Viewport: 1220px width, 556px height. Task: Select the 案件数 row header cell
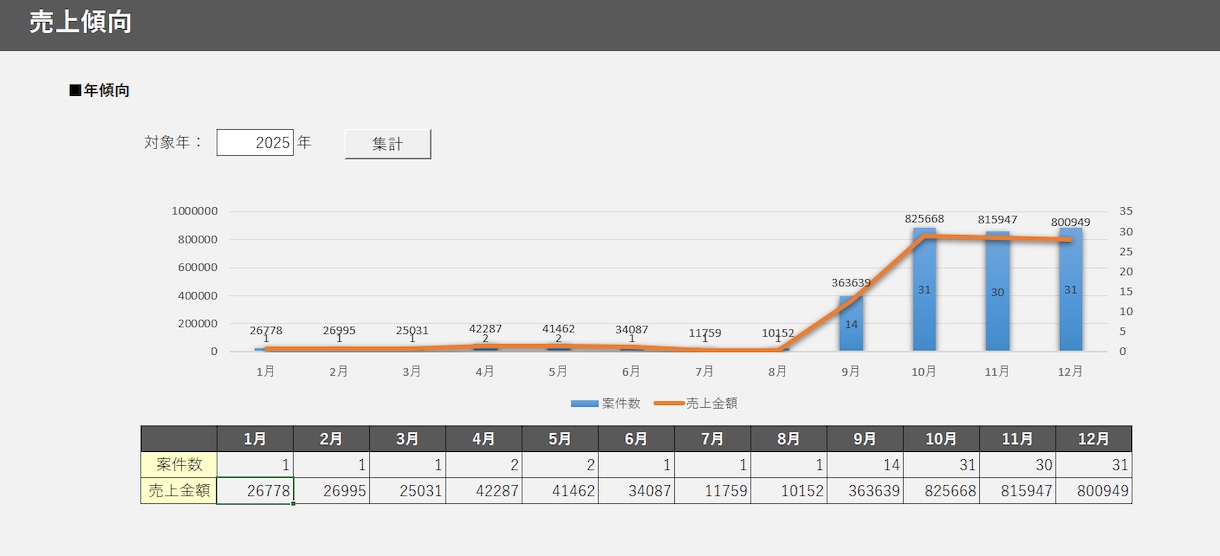point(179,465)
